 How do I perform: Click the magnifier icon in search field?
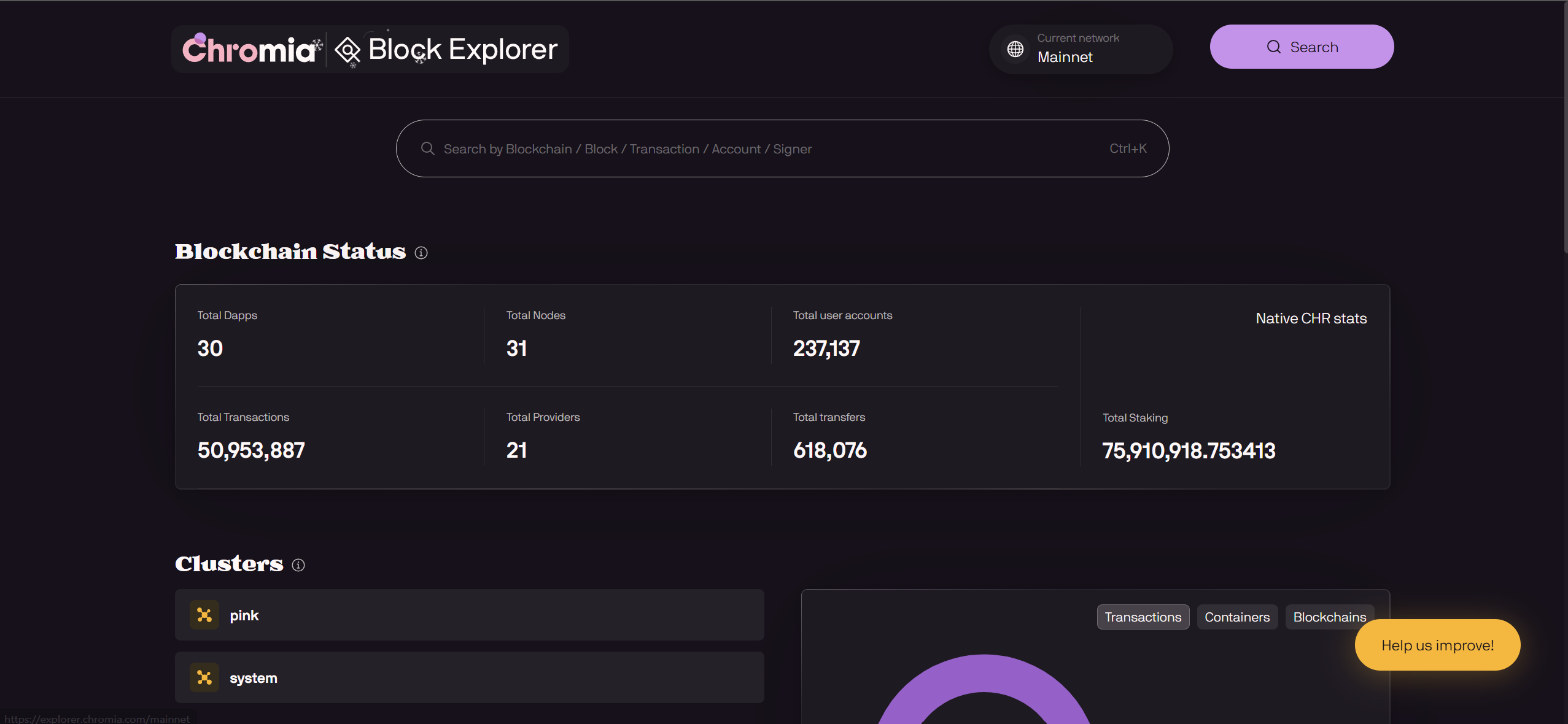coord(428,148)
